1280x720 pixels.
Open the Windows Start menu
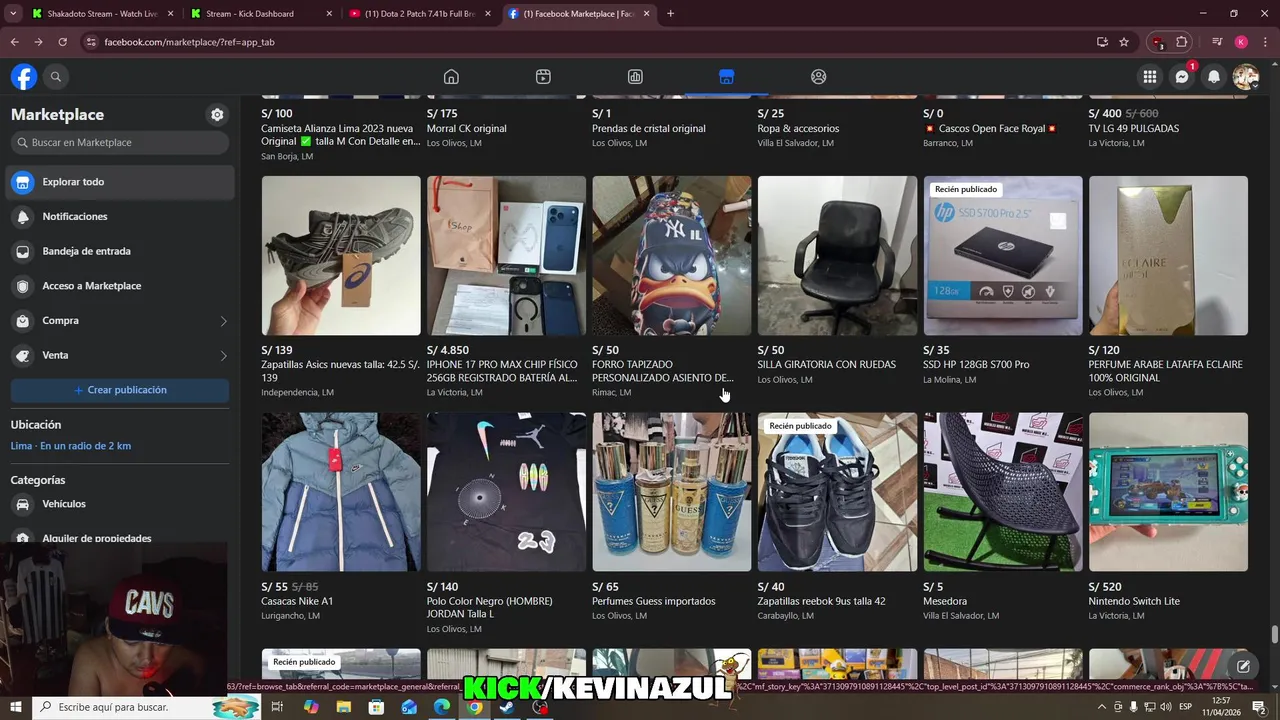[x=15, y=707]
